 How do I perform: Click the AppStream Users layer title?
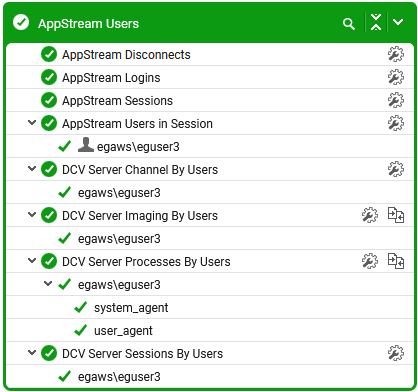[x=88, y=24]
